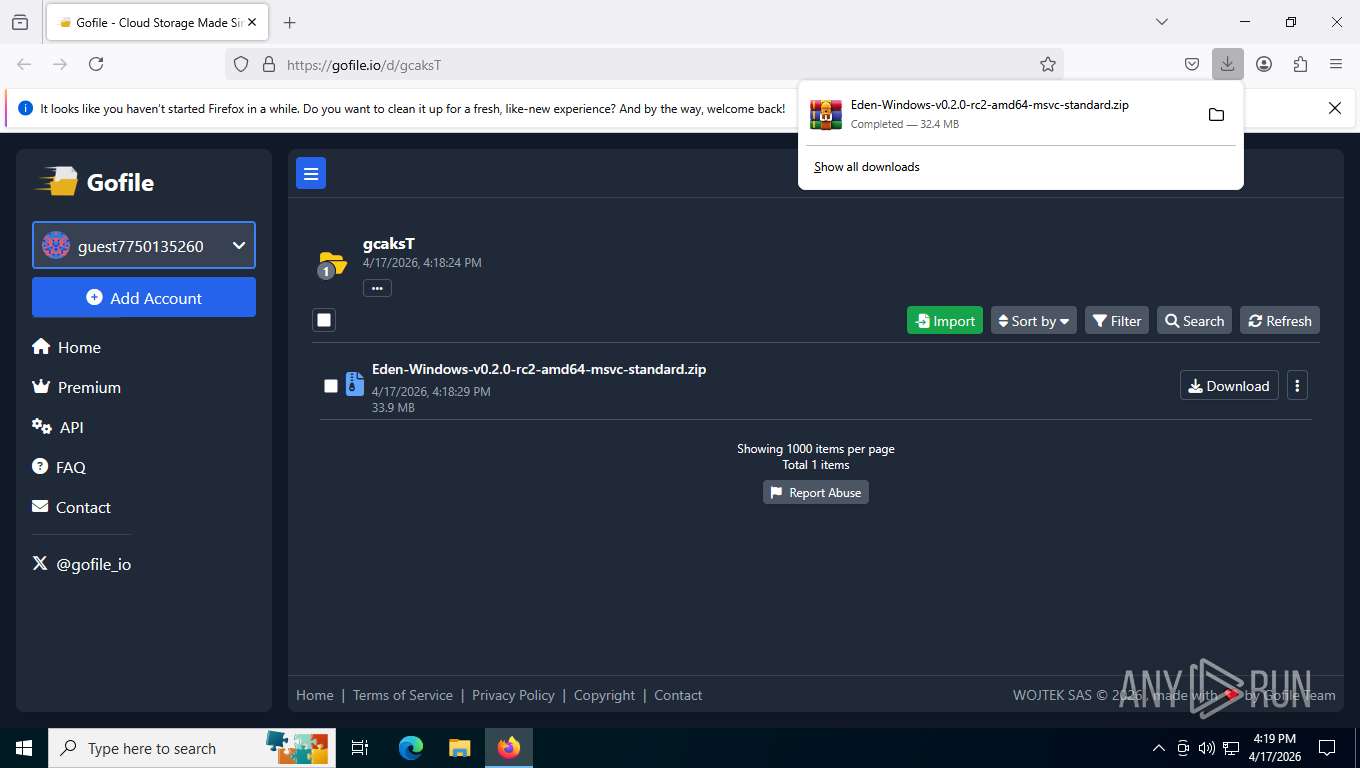Screen dimensions: 1360x768
Task: Dismiss the Firefox refresh notification bar
Action: 1334,108
